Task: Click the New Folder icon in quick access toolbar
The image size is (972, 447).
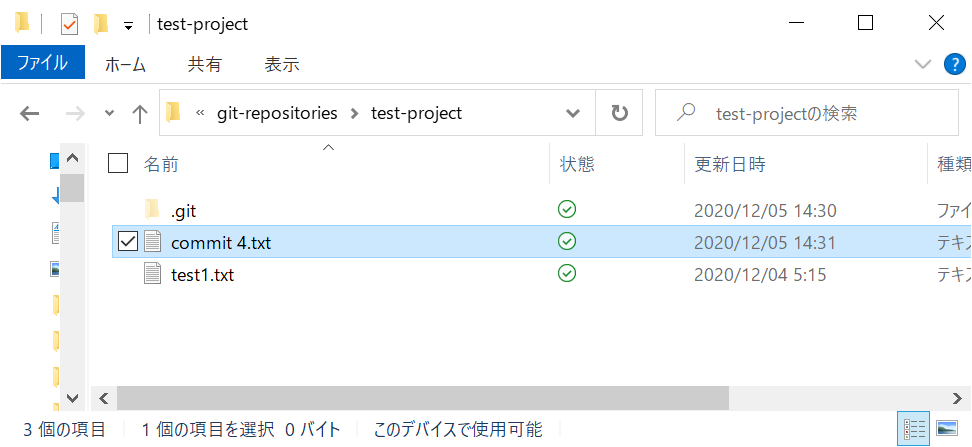Action: tap(100, 24)
